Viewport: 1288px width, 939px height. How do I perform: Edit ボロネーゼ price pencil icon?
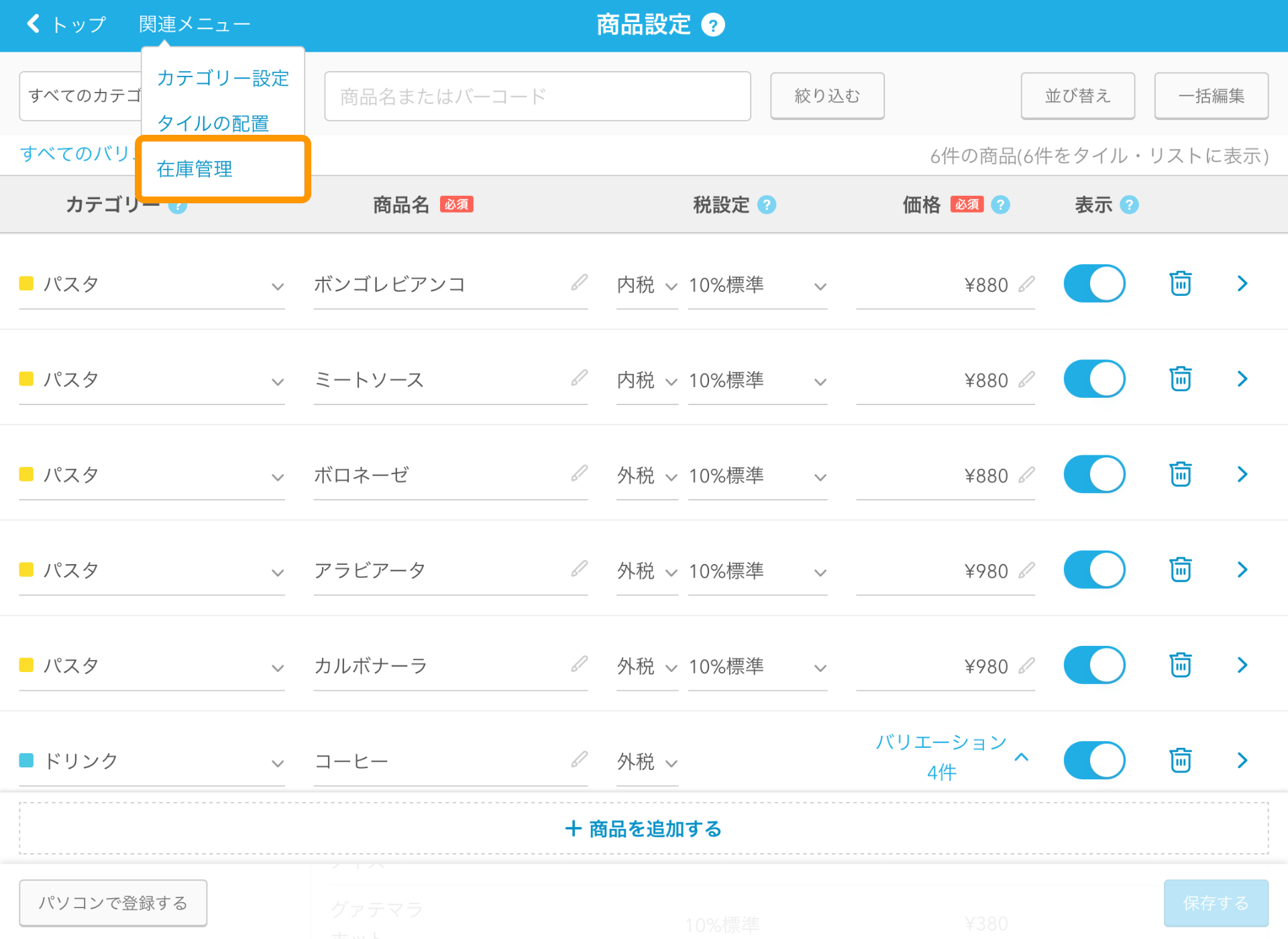tap(1026, 474)
